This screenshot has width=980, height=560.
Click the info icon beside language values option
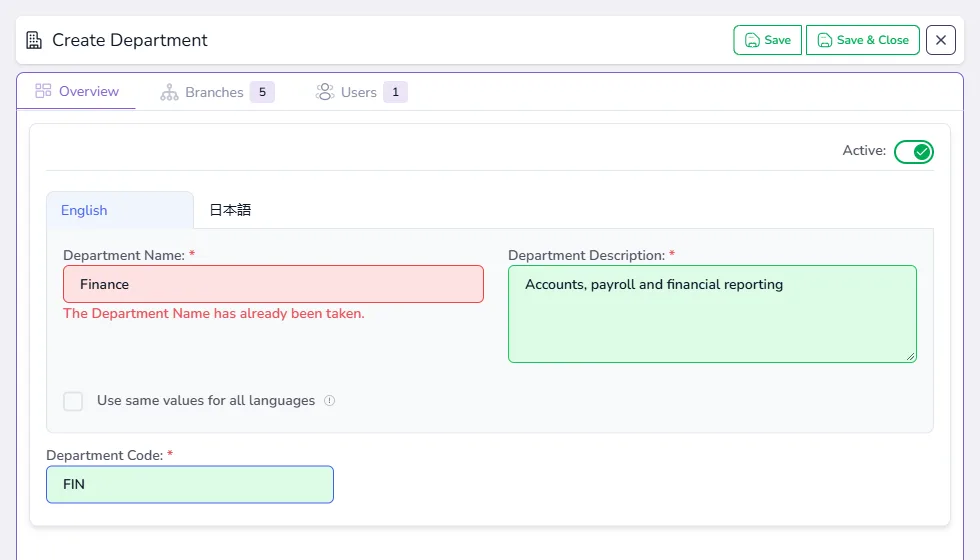329,401
